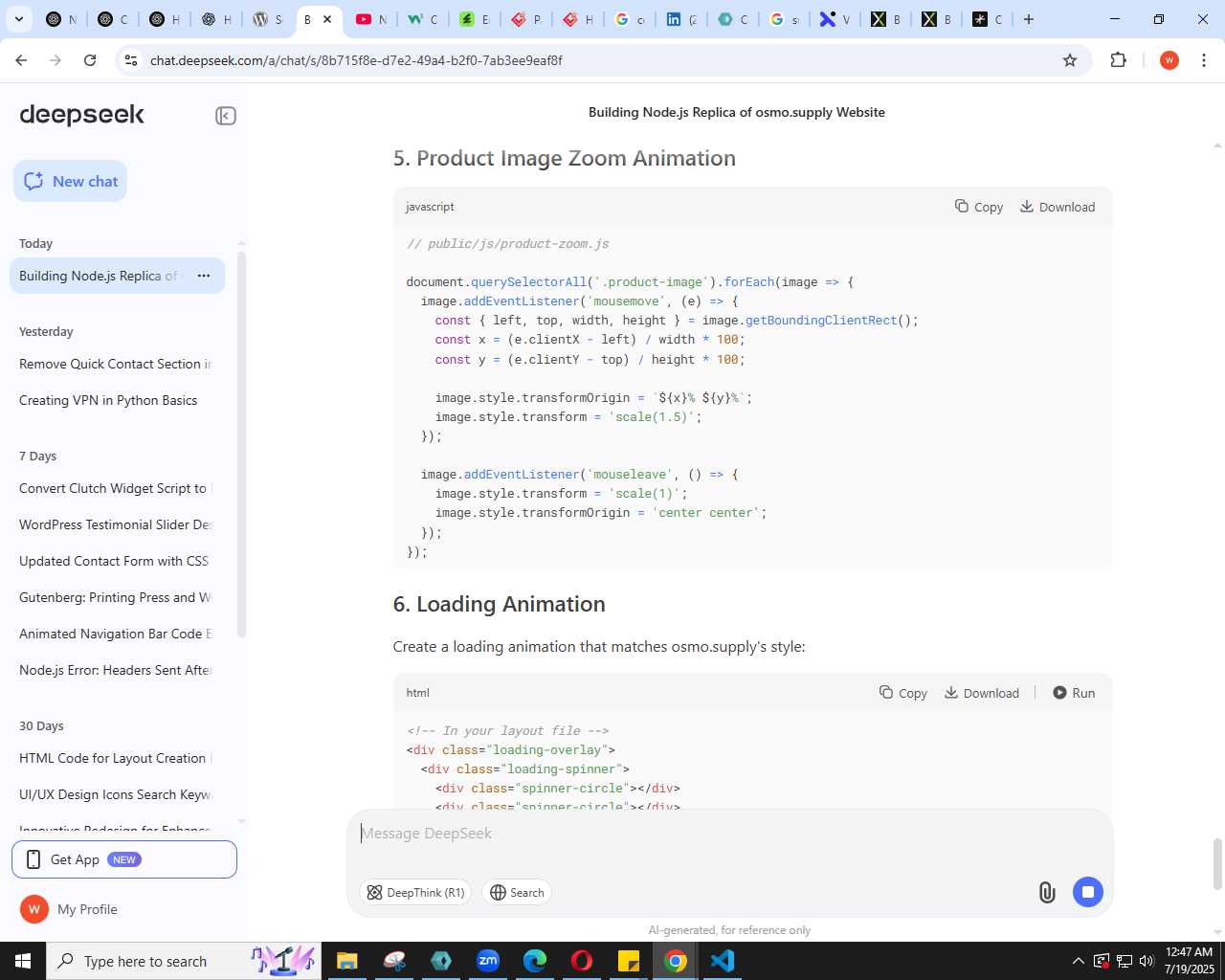
Task: Switch to the YouTube browser tab
Action: (x=370, y=19)
